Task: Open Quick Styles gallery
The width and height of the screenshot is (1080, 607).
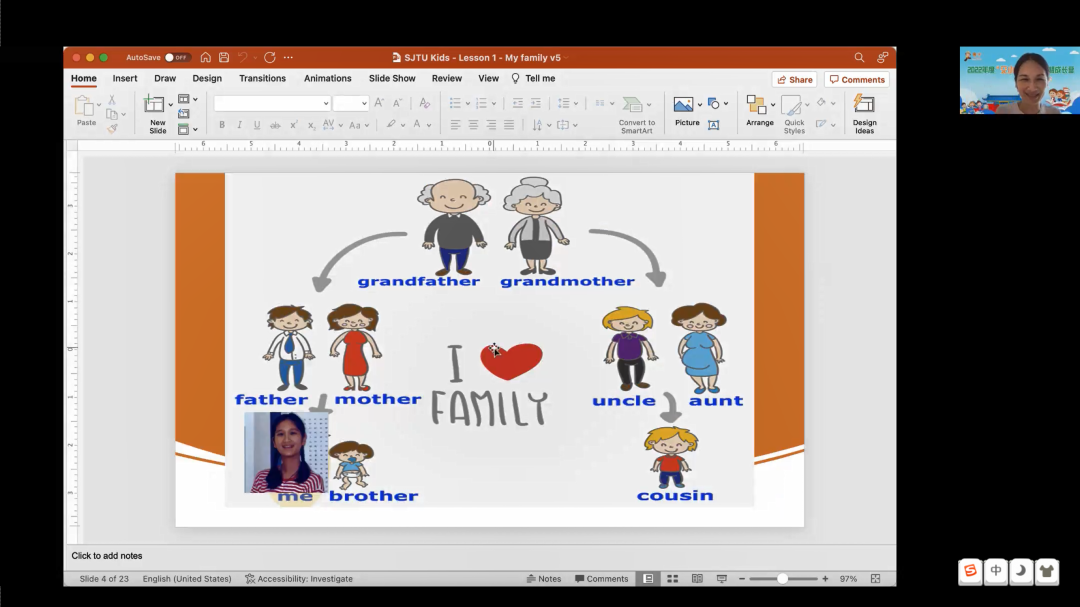Action: pos(793,114)
